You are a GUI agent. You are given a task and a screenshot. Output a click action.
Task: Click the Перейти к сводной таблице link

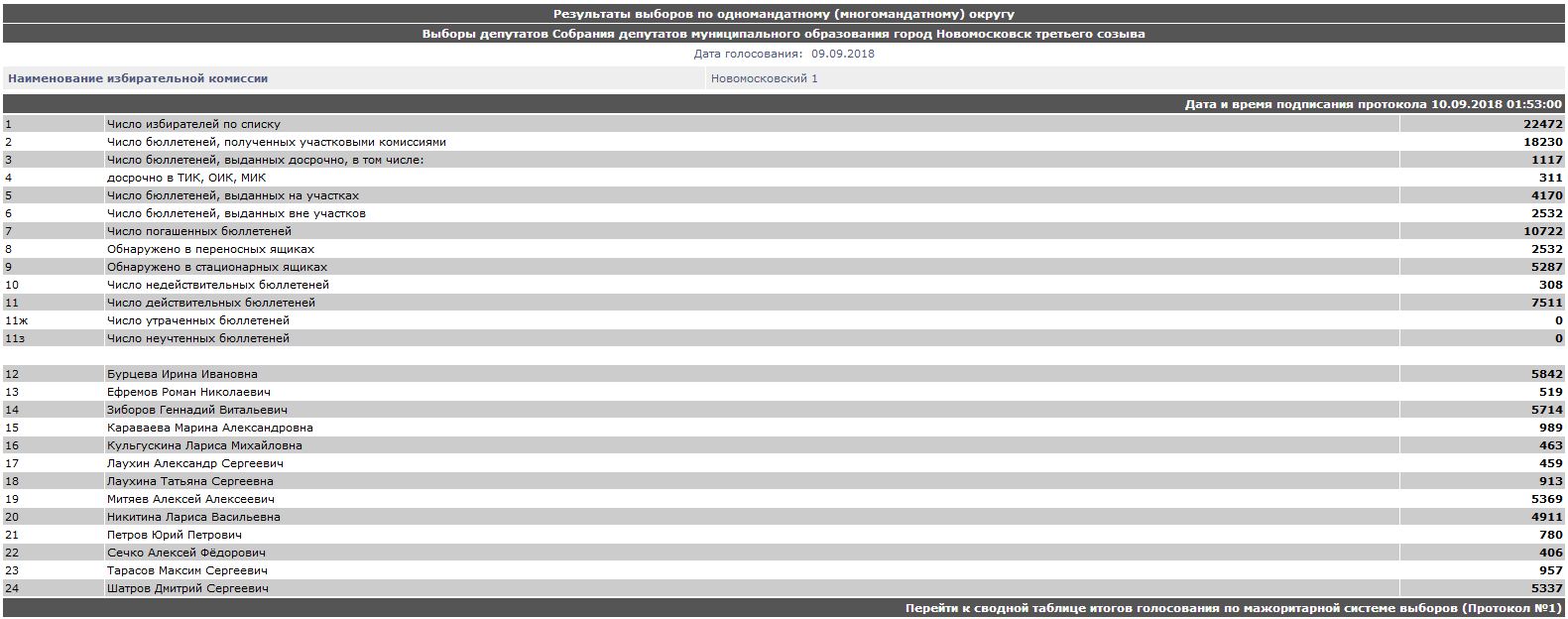click(x=1233, y=607)
